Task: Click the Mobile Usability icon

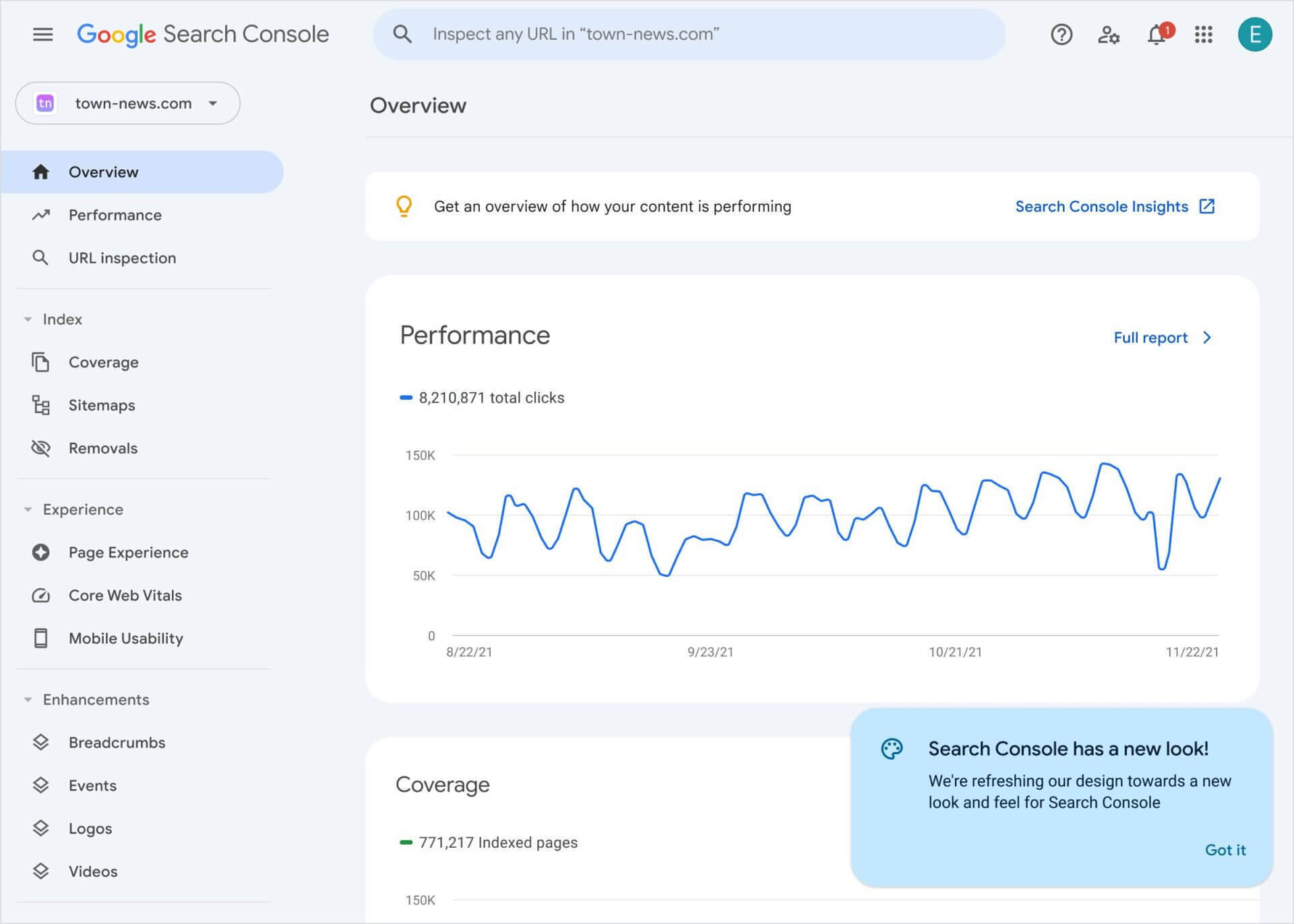Action: pos(40,638)
